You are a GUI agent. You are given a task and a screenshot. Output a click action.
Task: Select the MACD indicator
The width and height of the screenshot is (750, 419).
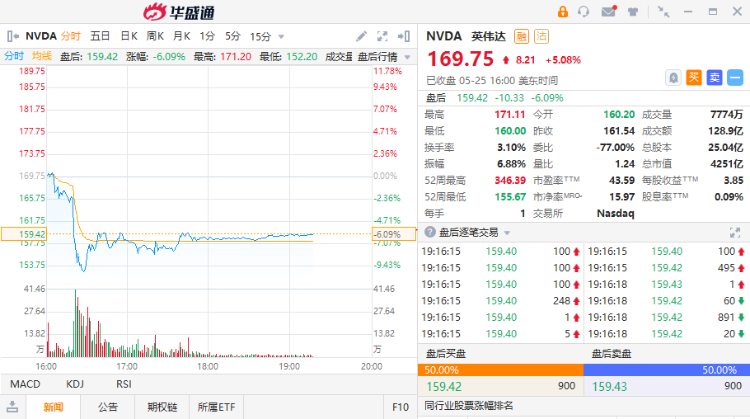point(25,384)
